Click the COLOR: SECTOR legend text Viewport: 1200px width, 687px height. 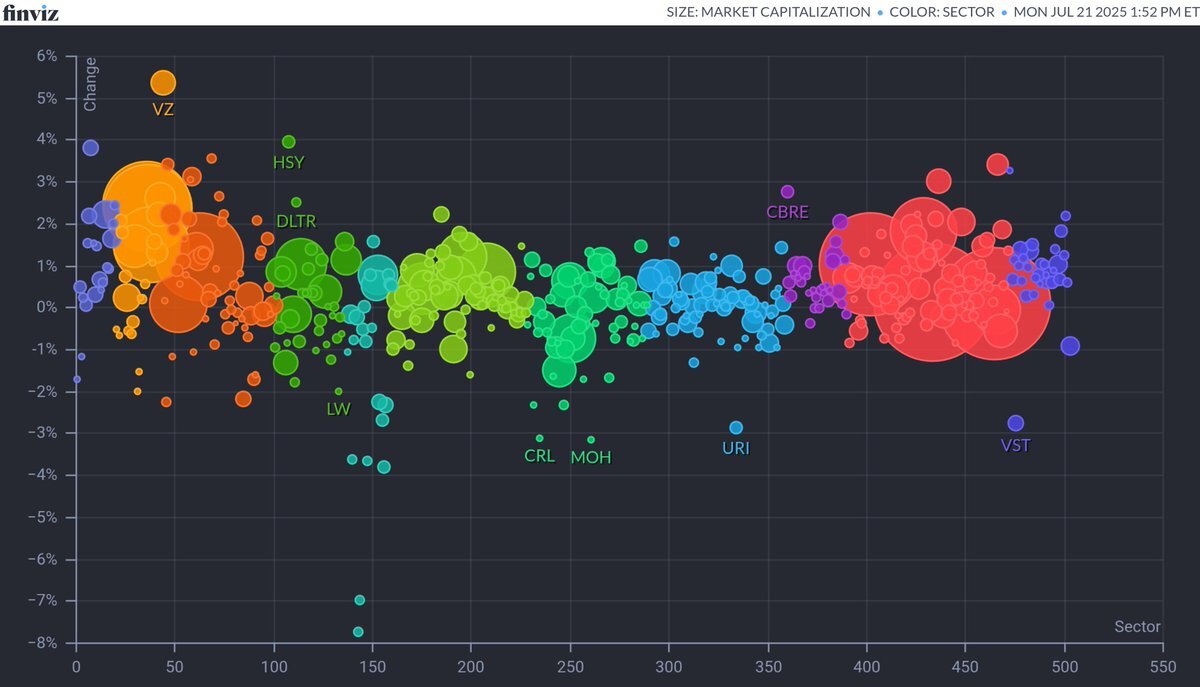944,12
